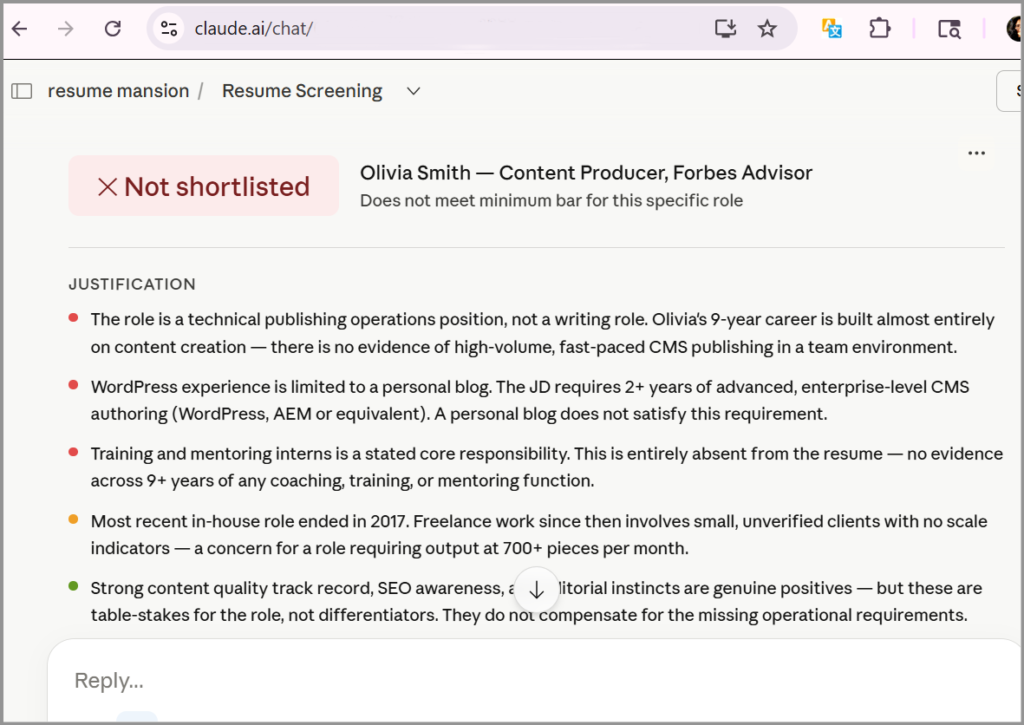This screenshot has height=725, width=1024.
Task: Install Claude as an app from the toolbar
Action: 724,28
